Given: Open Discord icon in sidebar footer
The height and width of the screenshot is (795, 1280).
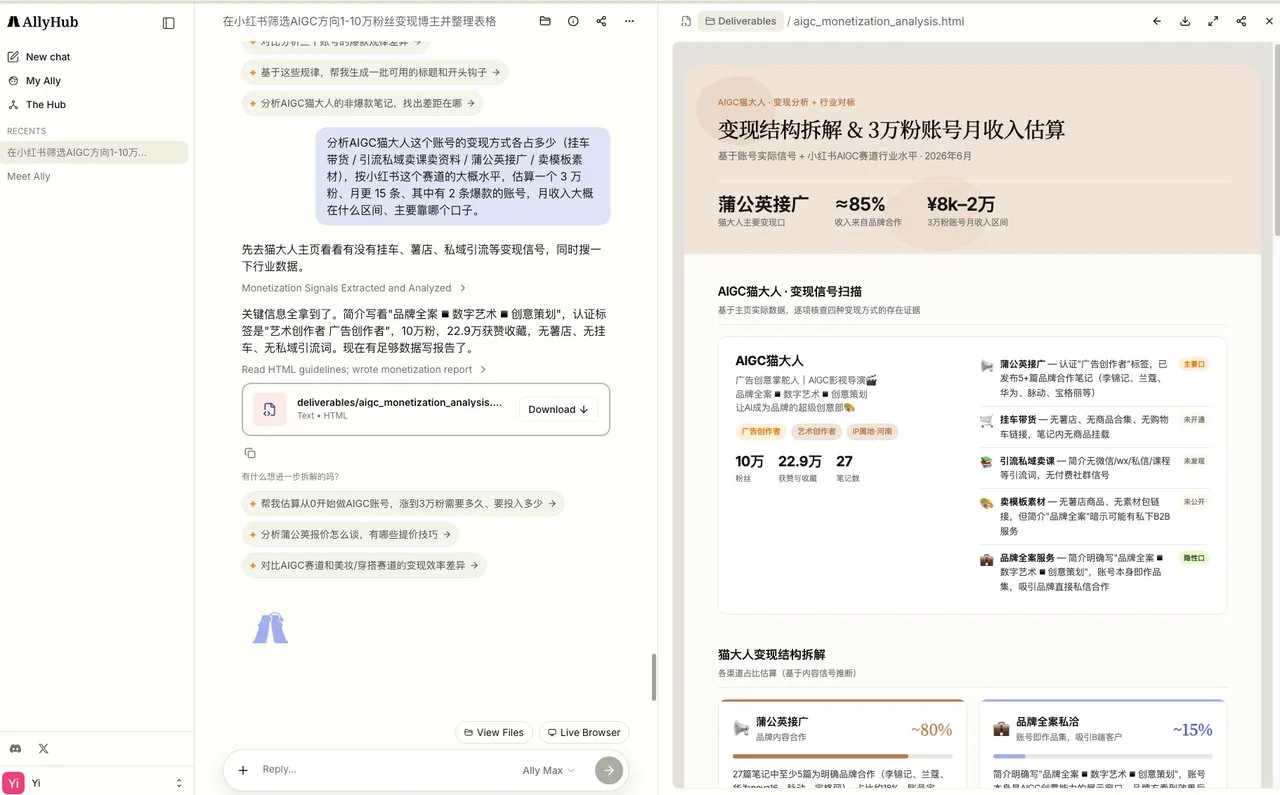Looking at the screenshot, I should pyautogui.click(x=15, y=748).
